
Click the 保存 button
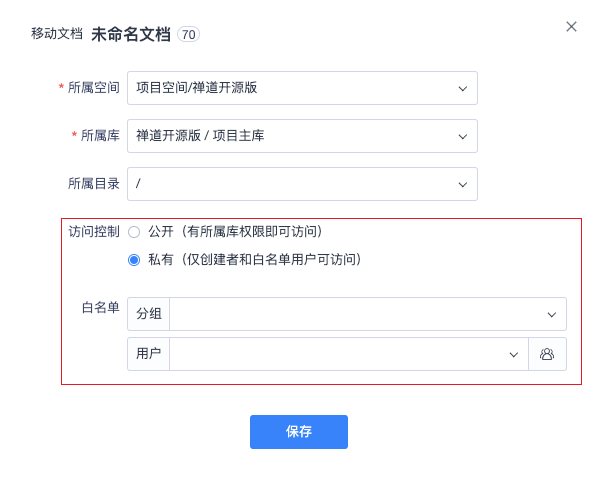pos(299,432)
